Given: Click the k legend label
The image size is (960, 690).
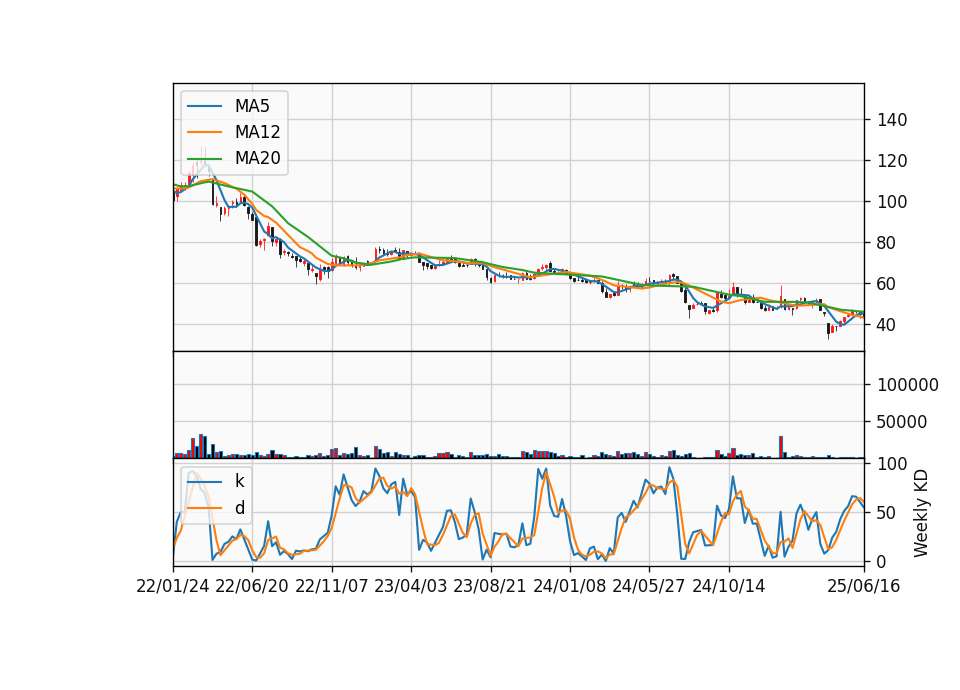Looking at the screenshot, I should coord(239,481).
